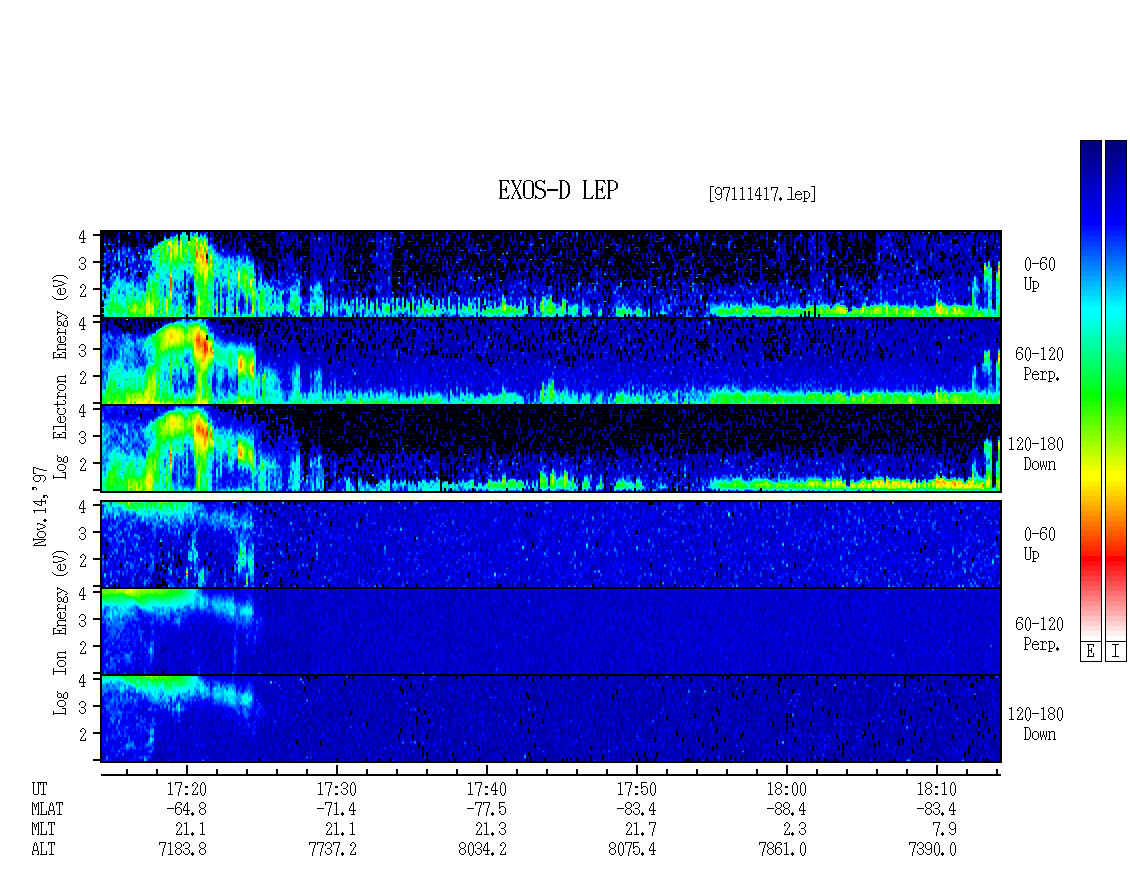Open the electron 0-60 Up spectrogram panel
The image size is (1130, 875).
(551, 274)
